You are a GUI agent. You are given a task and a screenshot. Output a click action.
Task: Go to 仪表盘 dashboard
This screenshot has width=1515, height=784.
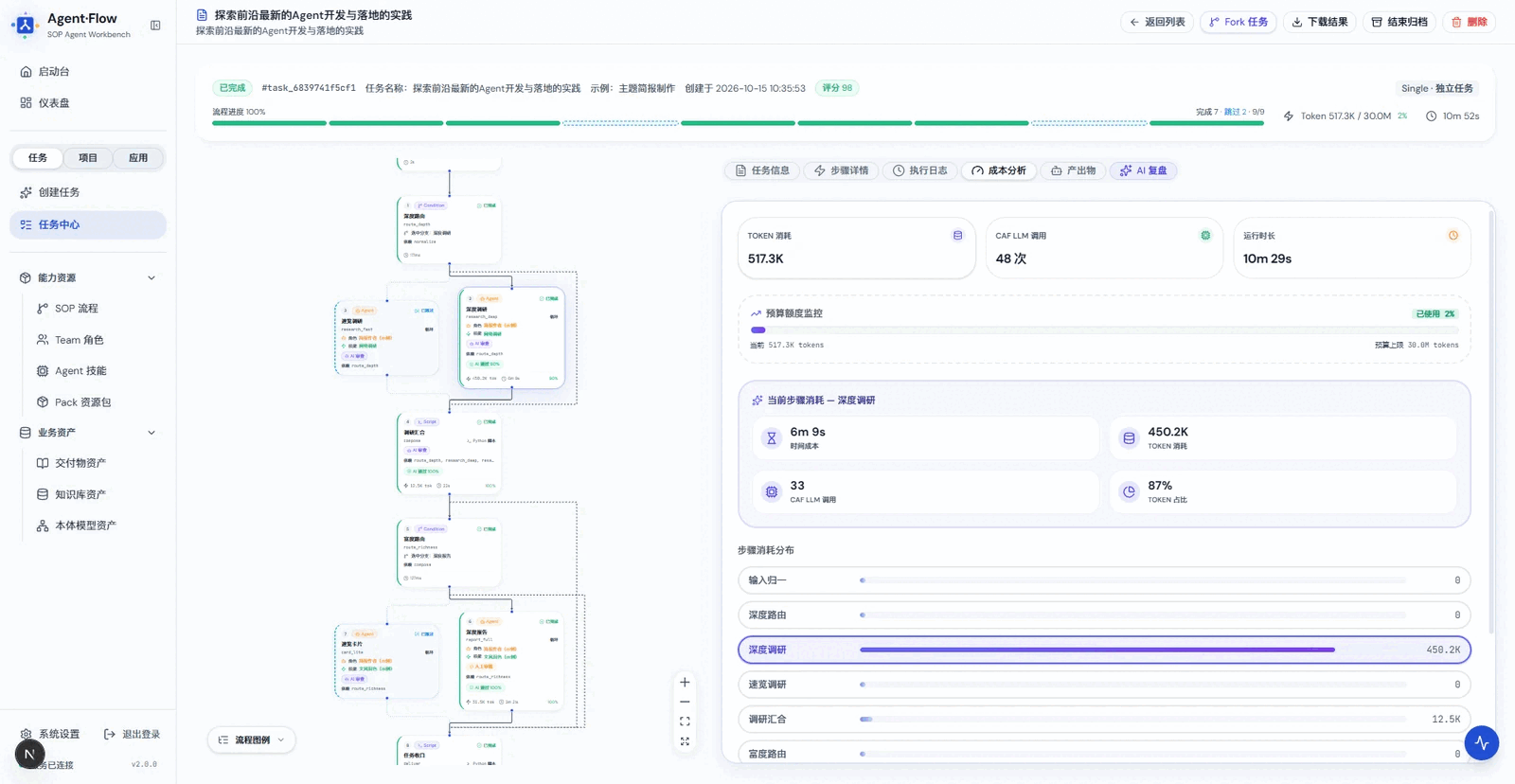coord(88,102)
